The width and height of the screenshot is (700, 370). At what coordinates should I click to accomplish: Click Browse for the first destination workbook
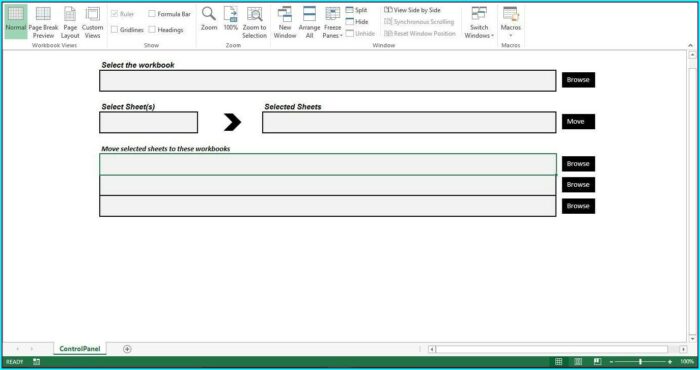click(x=578, y=164)
